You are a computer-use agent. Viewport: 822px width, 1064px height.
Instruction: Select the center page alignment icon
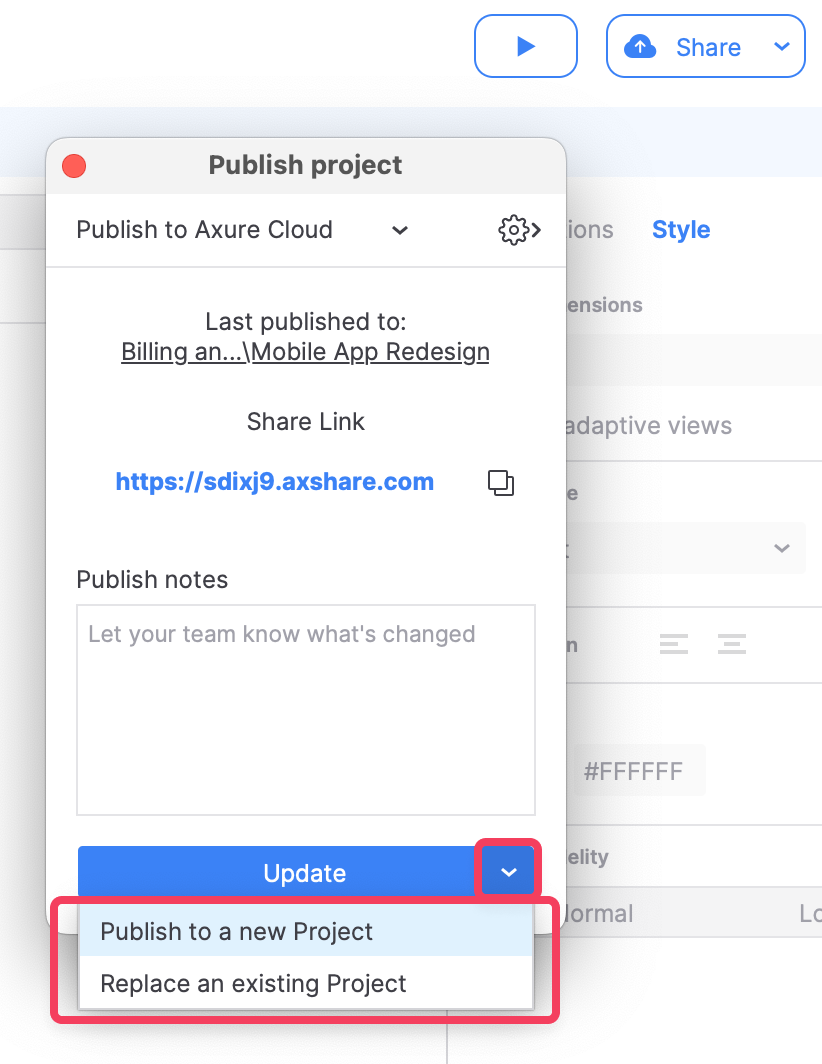(x=732, y=645)
